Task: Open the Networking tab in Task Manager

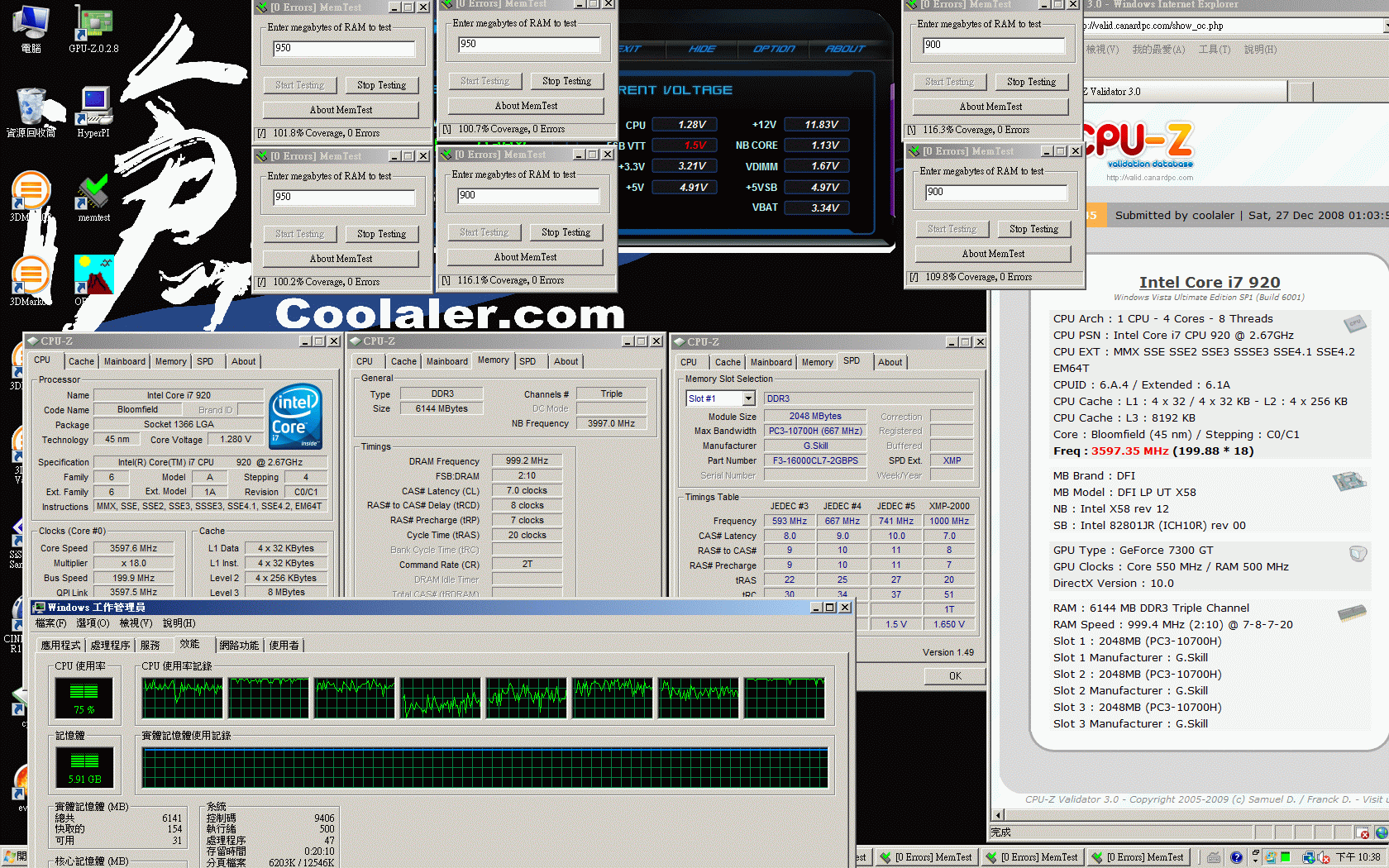Action: coord(239,645)
